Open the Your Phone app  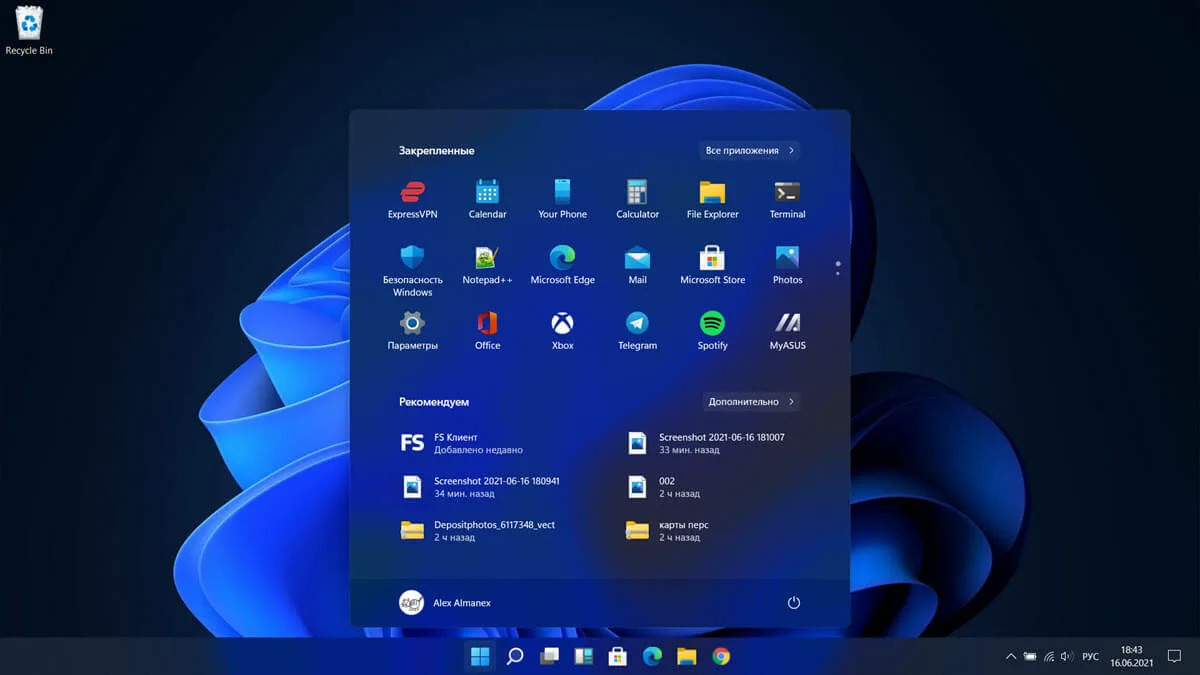[562, 200]
